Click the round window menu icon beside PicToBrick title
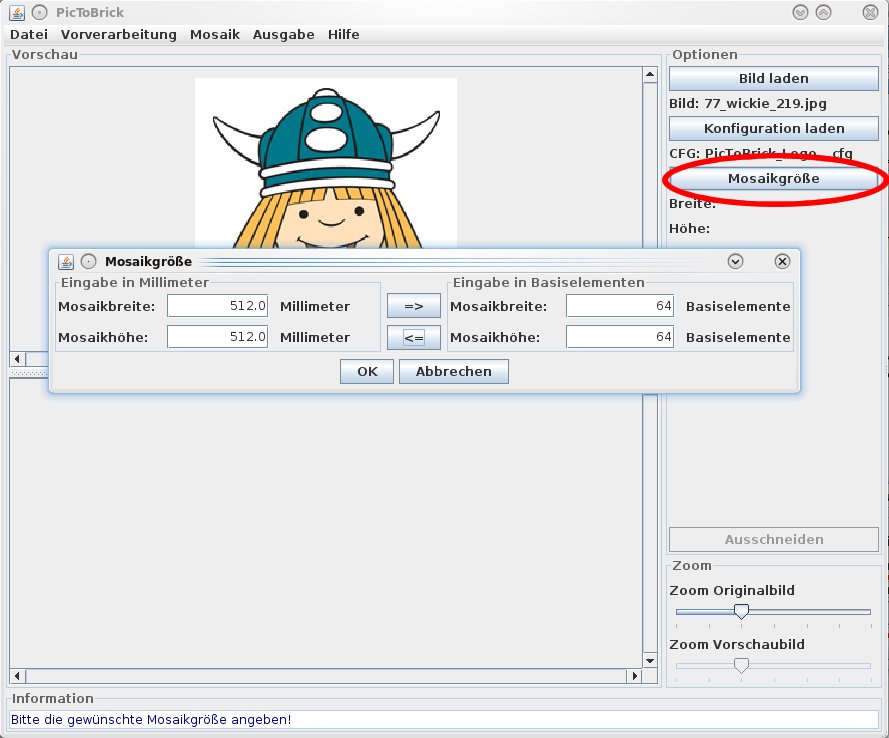Viewport: 889px width, 738px height. point(39,12)
